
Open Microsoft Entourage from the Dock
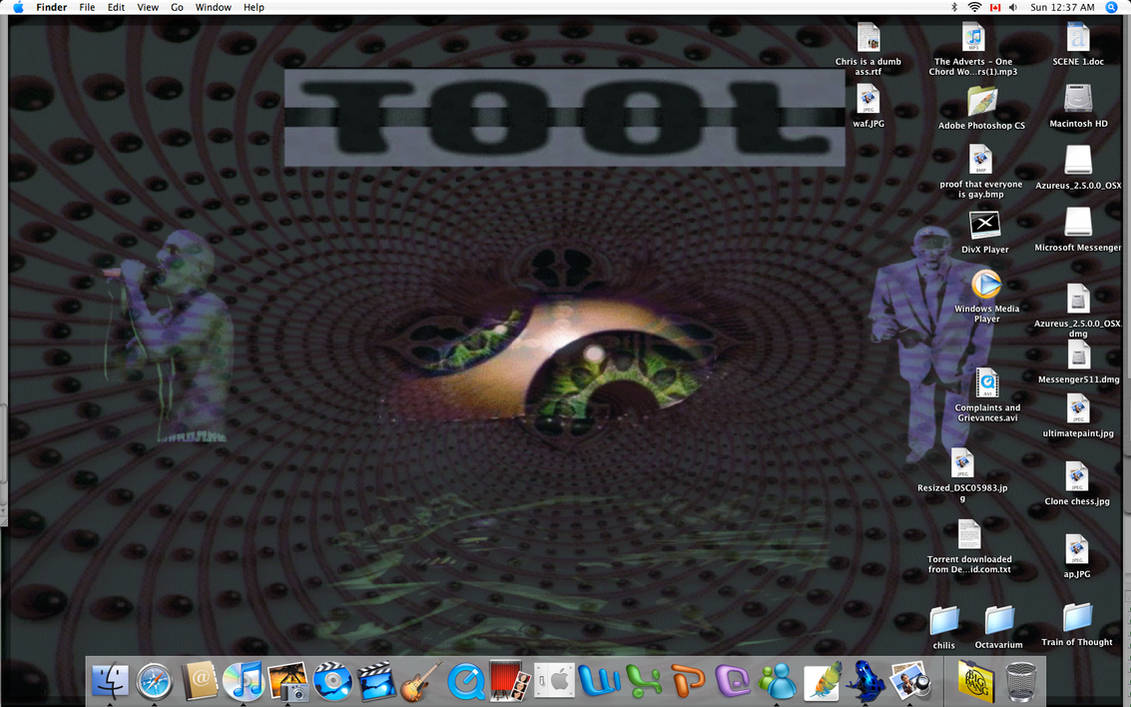coord(733,681)
